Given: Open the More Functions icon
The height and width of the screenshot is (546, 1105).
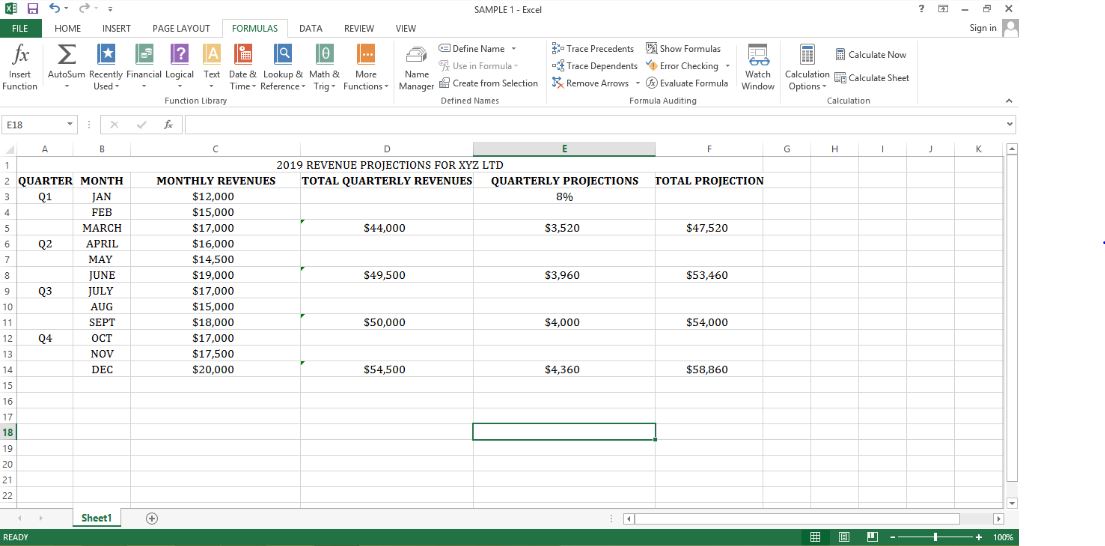Looking at the screenshot, I should 366,55.
